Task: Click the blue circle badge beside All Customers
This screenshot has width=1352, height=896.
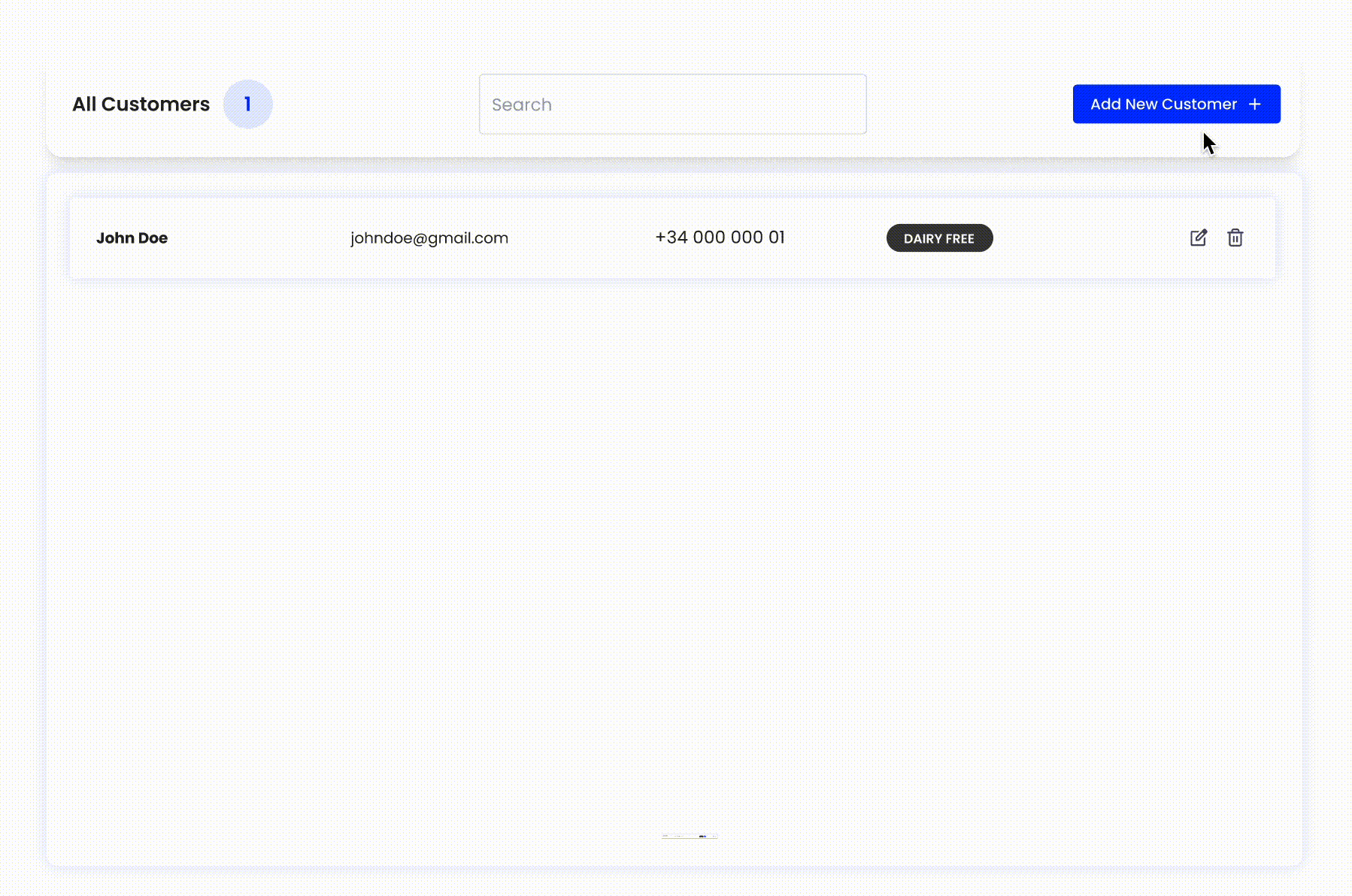Action: point(248,104)
